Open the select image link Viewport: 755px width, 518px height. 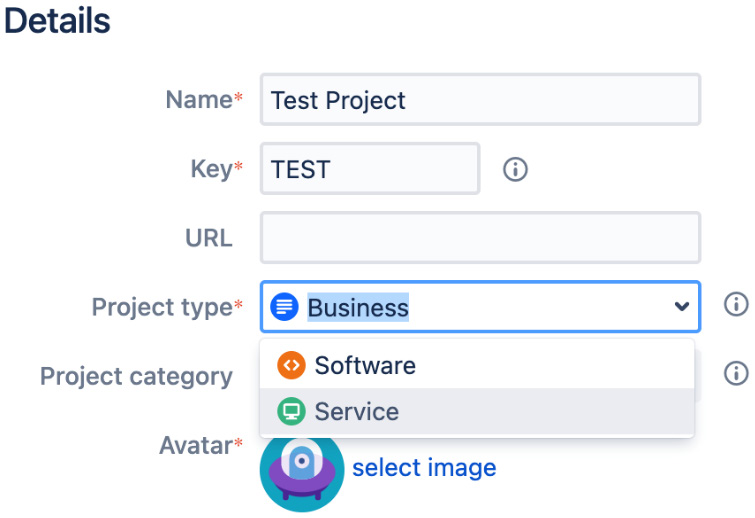(x=424, y=468)
